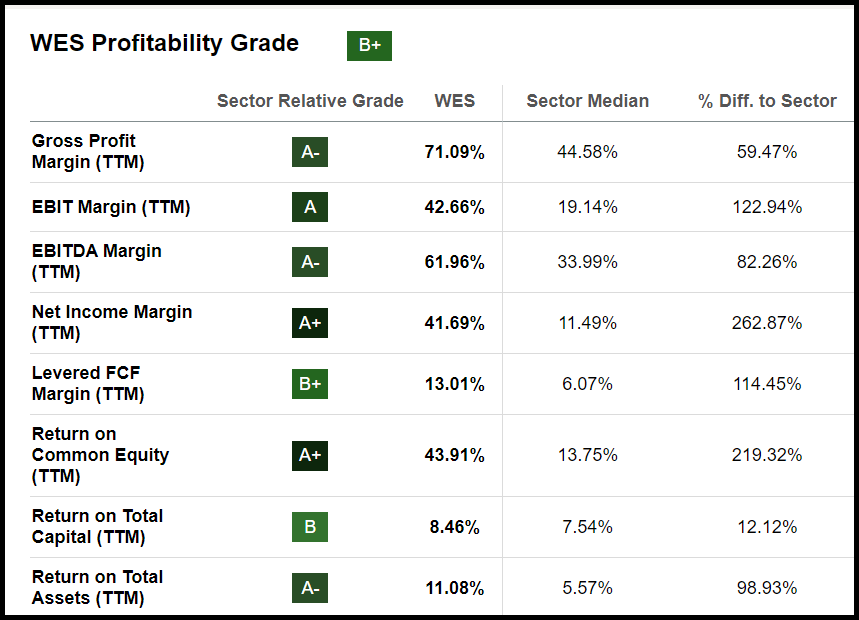Screen dimensions: 859x620
Task: Click the A grade badge for EBIT Margin
Action: click(310, 207)
